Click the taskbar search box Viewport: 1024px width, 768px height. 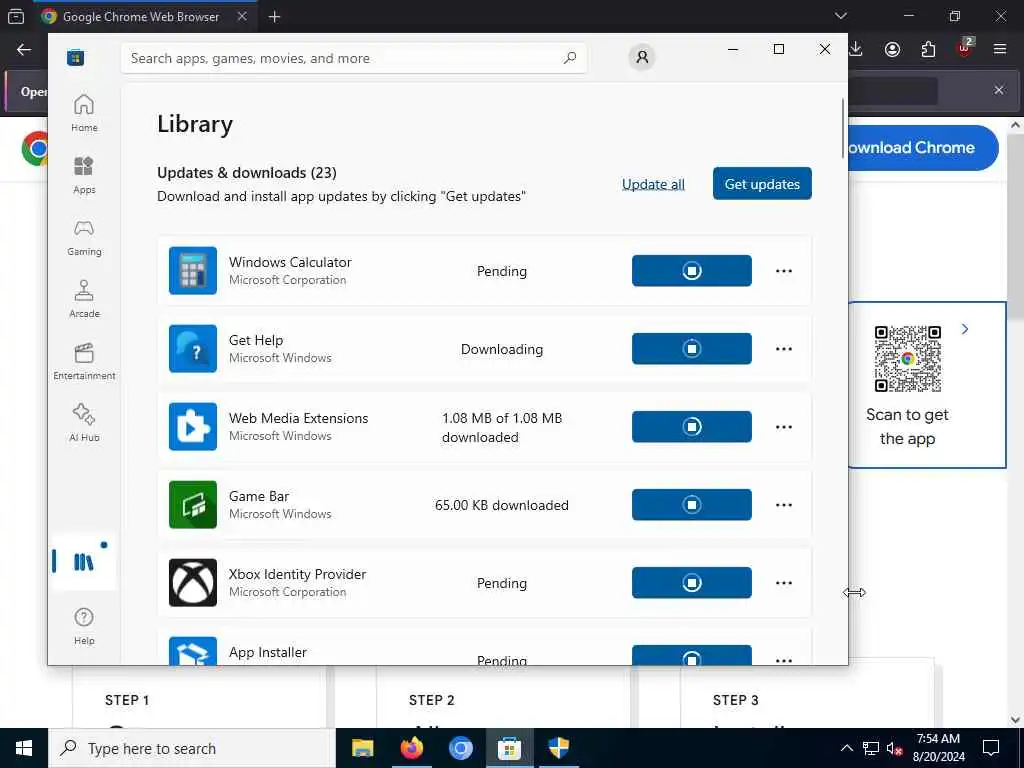point(192,748)
